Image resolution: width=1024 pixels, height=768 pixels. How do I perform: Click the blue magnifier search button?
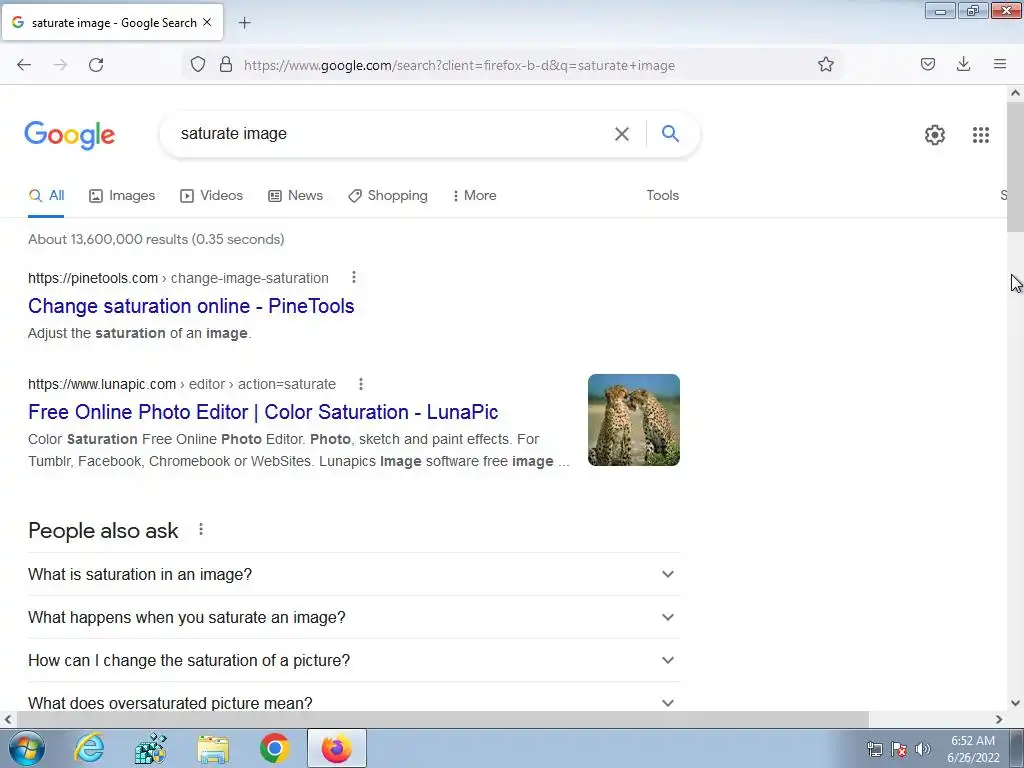[x=670, y=133]
